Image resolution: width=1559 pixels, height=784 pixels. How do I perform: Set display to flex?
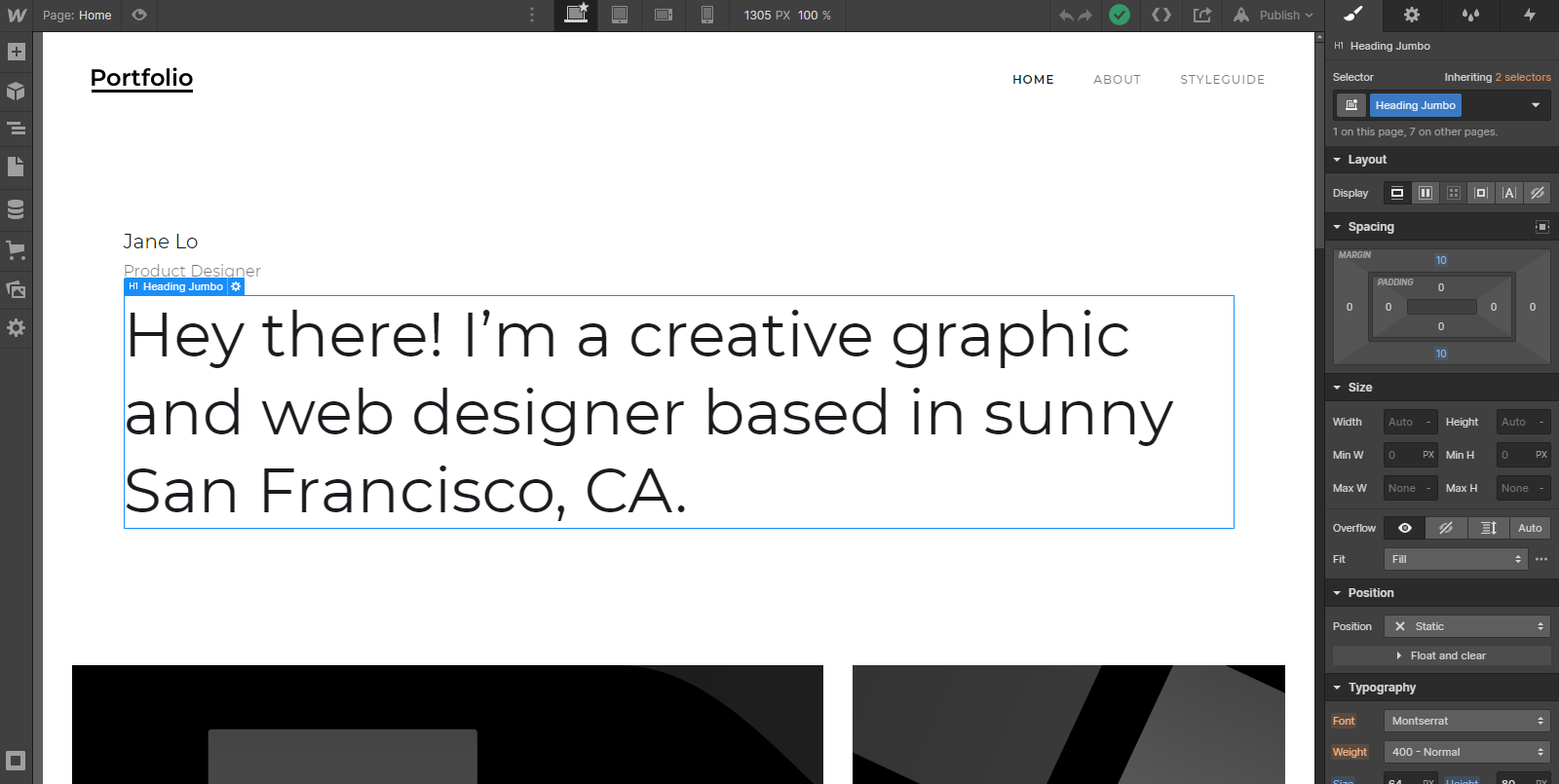tap(1426, 193)
